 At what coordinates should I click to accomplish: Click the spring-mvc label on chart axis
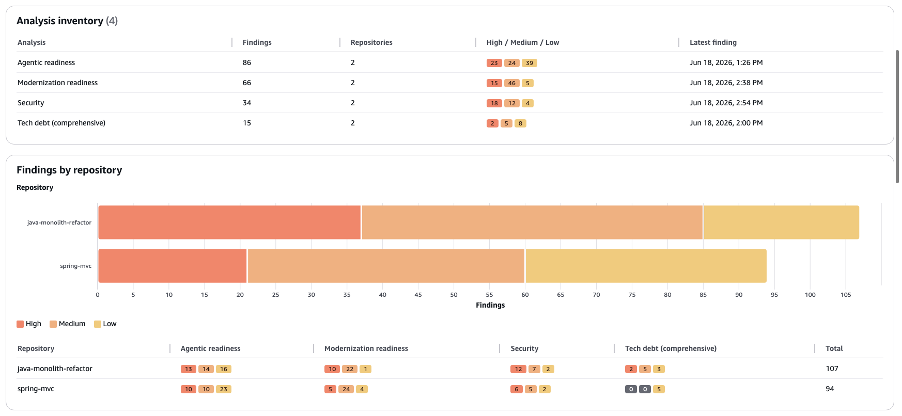[76, 266]
